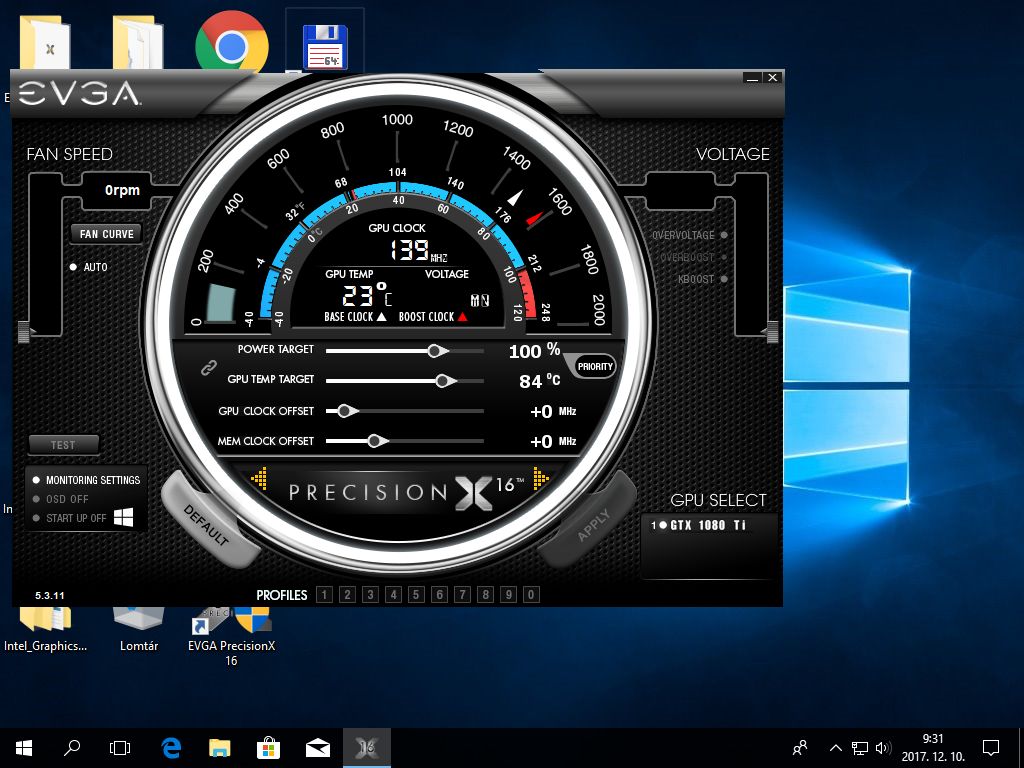Click the left yellow arrow beside Precision X logo
1024x768 pixels.
260,478
